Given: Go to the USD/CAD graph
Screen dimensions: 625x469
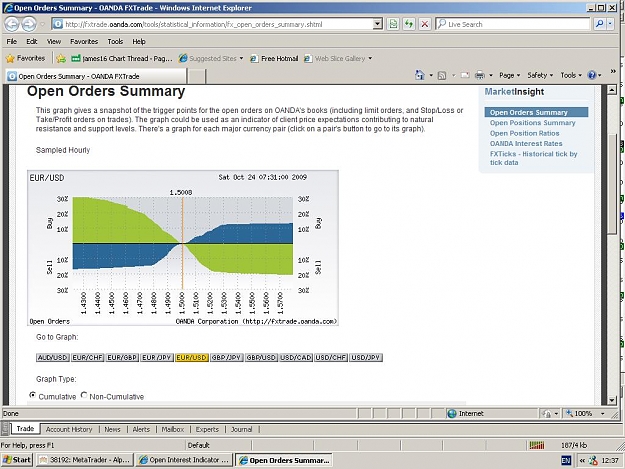Looking at the screenshot, I should pos(296,357).
